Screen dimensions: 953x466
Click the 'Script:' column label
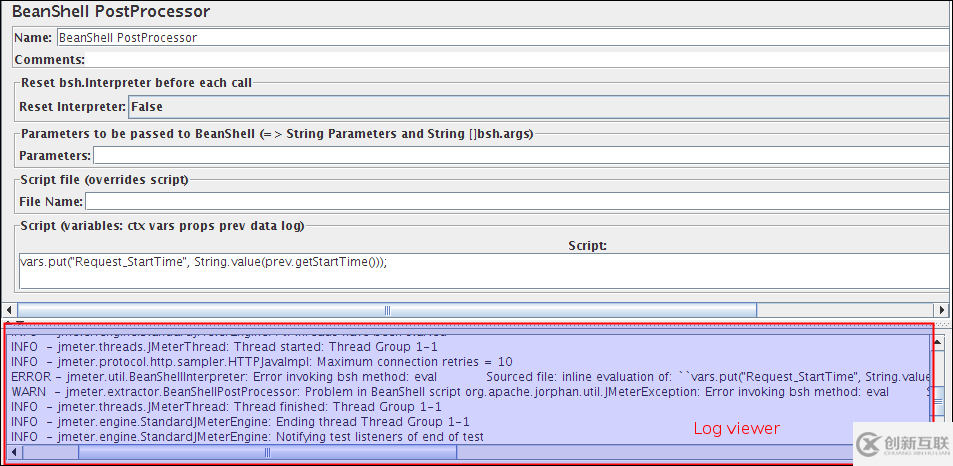587,245
